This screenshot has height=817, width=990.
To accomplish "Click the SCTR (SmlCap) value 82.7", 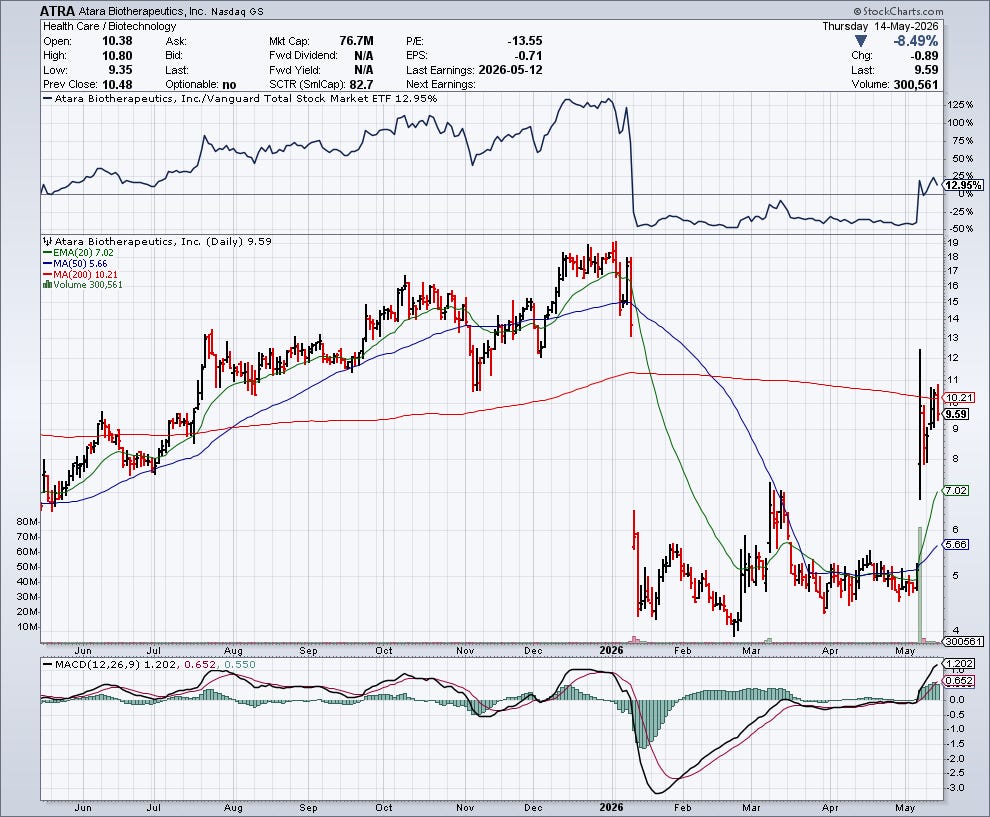I will [x=361, y=85].
